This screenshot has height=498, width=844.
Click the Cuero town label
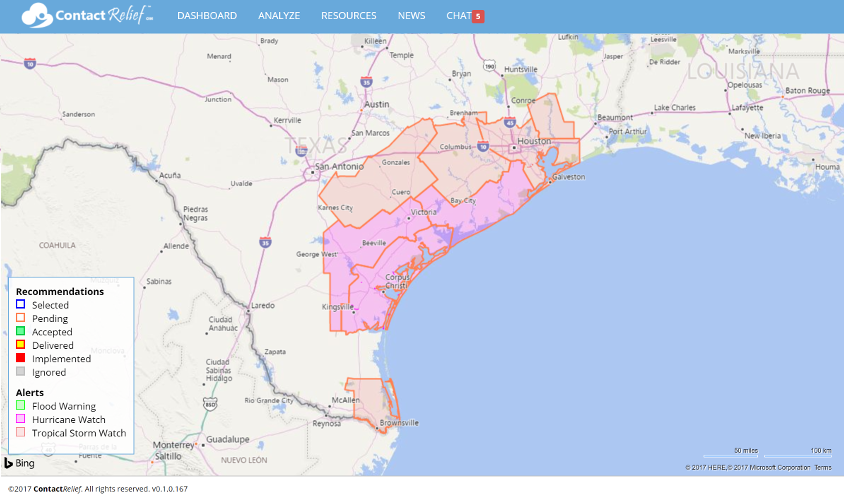pyautogui.click(x=400, y=192)
